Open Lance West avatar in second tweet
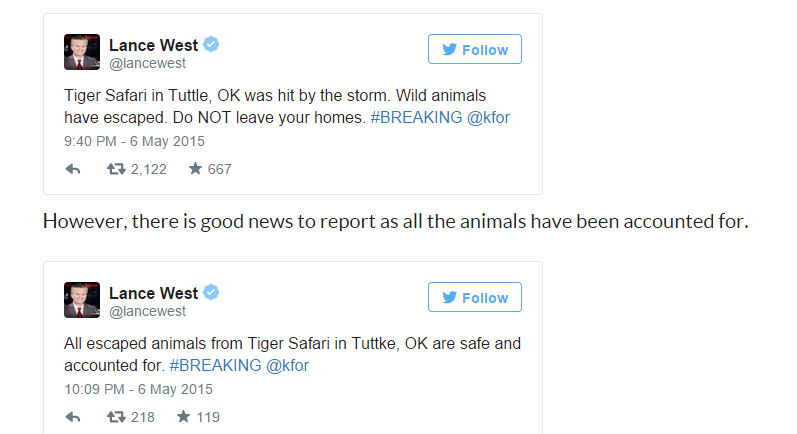Viewport: 797px width, 434px height. coord(82,300)
